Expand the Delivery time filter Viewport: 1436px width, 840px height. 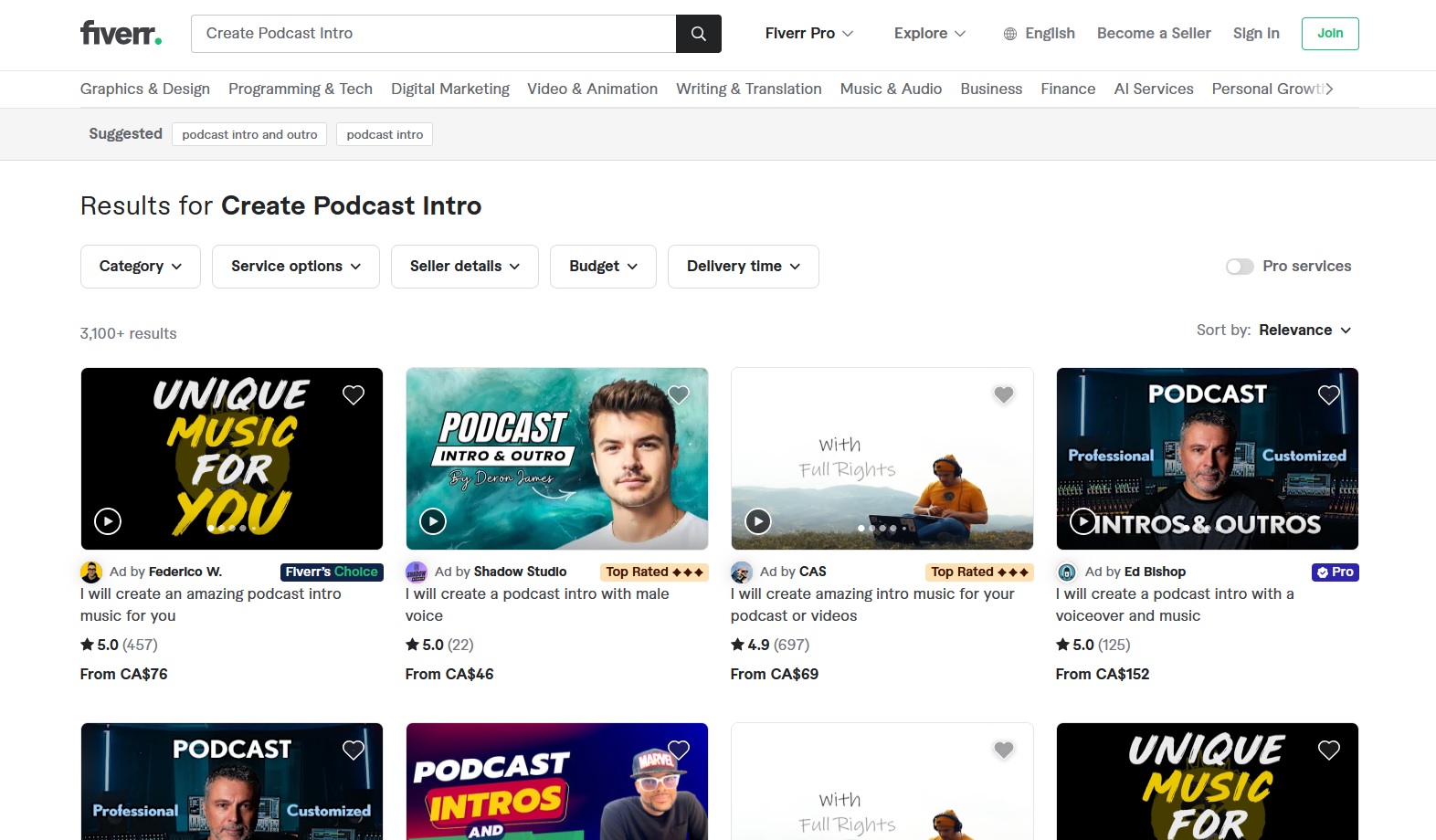(x=744, y=267)
